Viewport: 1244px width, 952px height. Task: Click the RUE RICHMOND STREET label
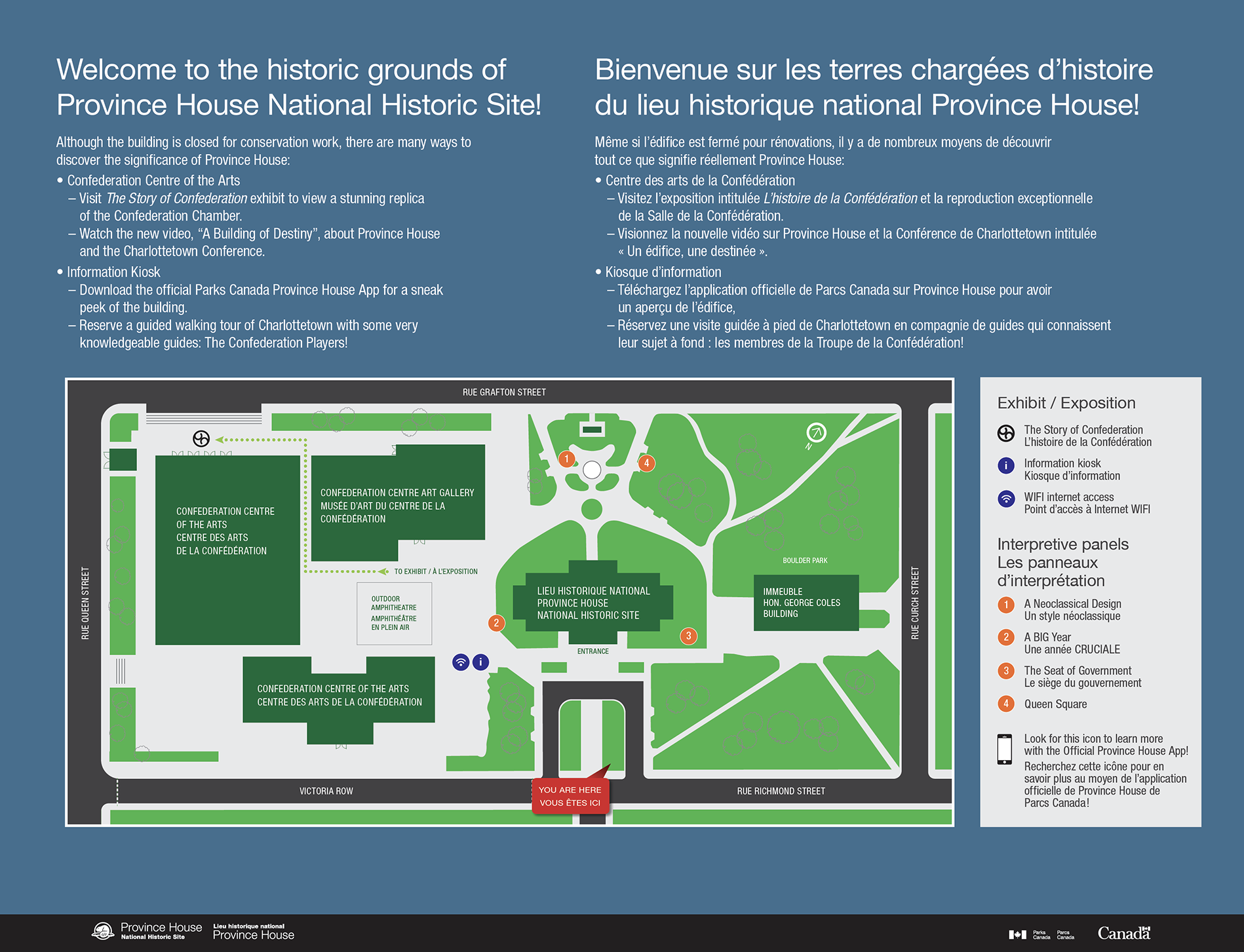[x=781, y=791]
